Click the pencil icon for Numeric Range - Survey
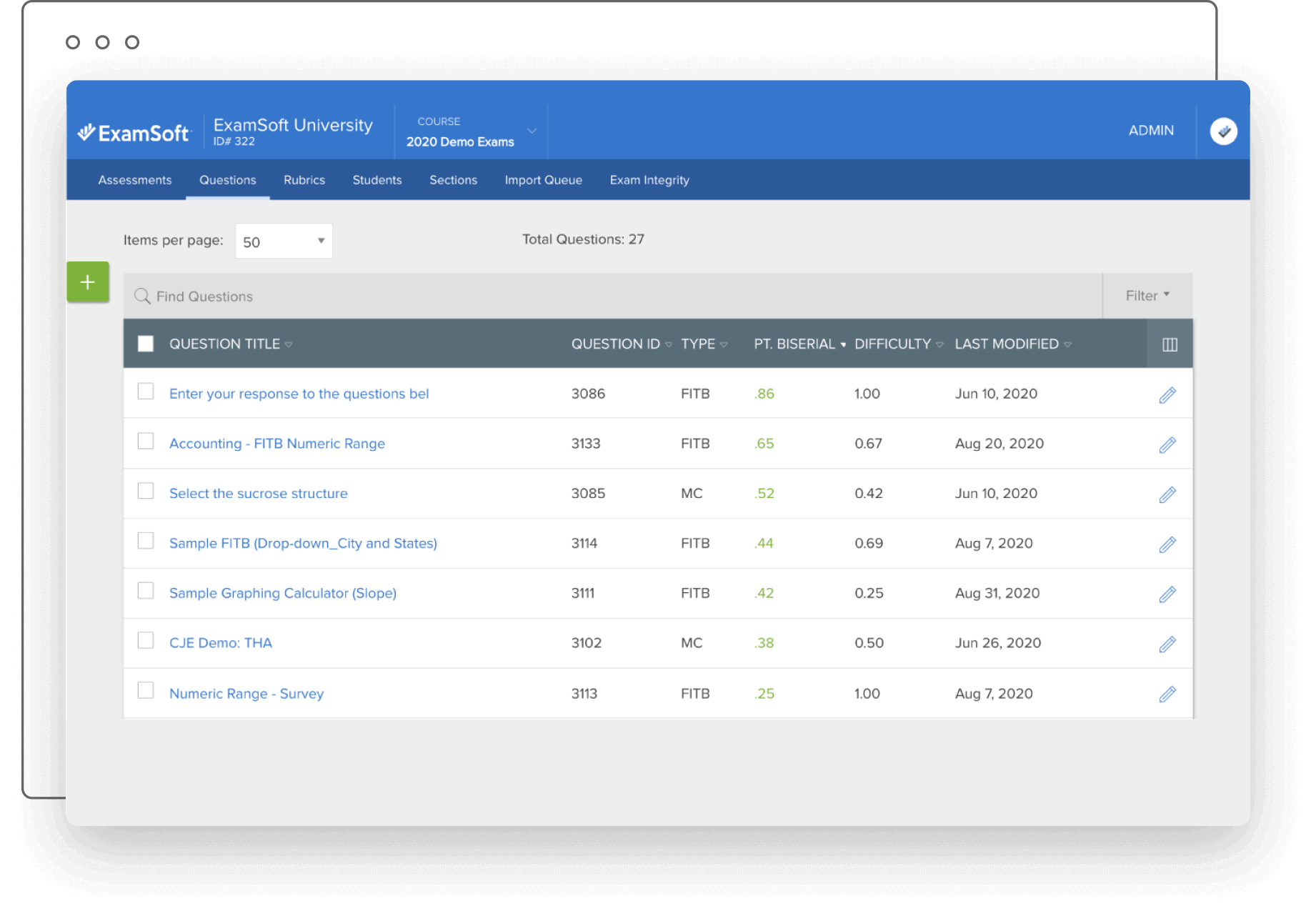Image resolution: width=1316 pixels, height=916 pixels. point(1167,694)
